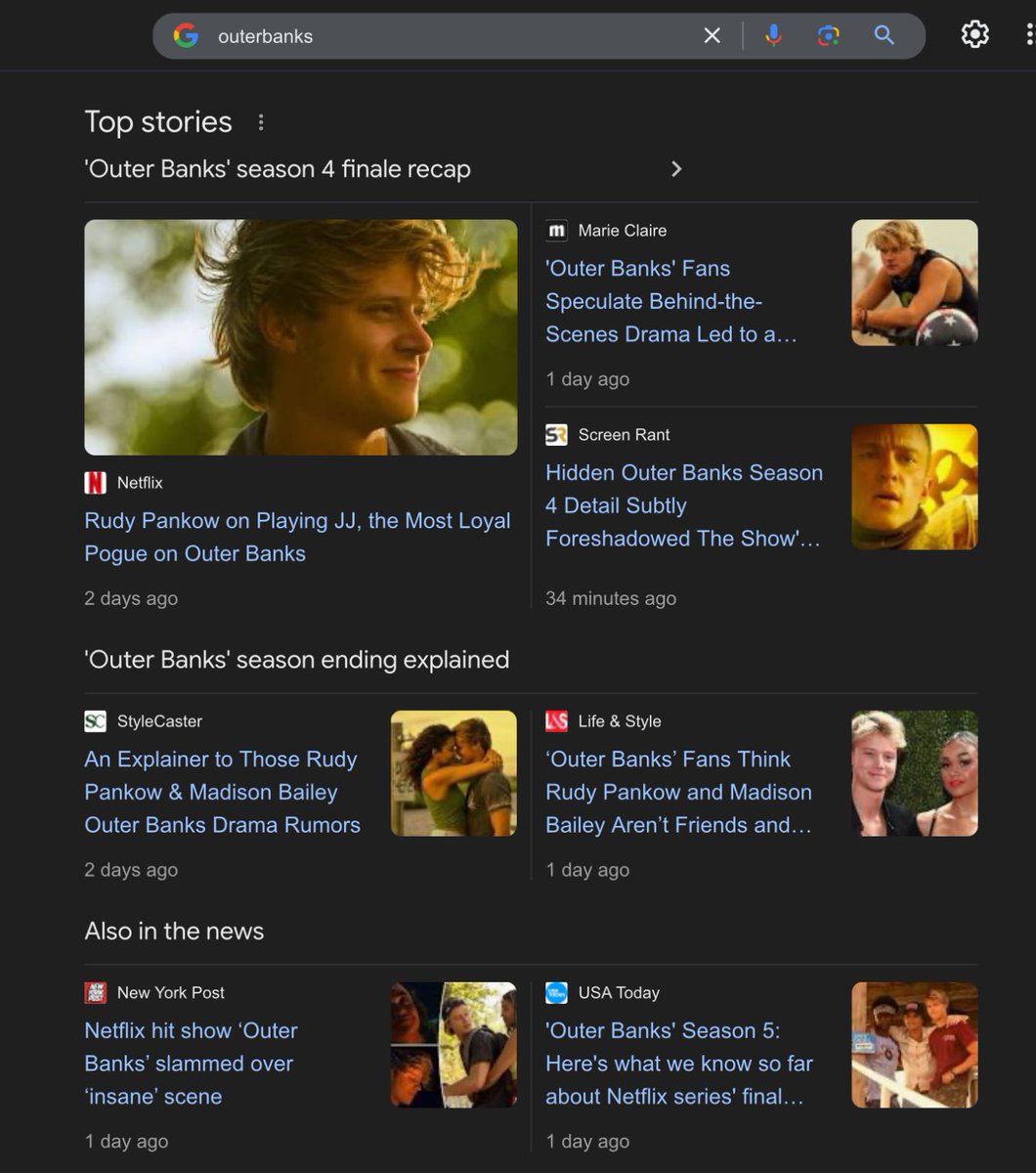Open large Rudy Pankow profile thumbnail
This screenshot has height=1173, width=1036.
coord(301,337)
